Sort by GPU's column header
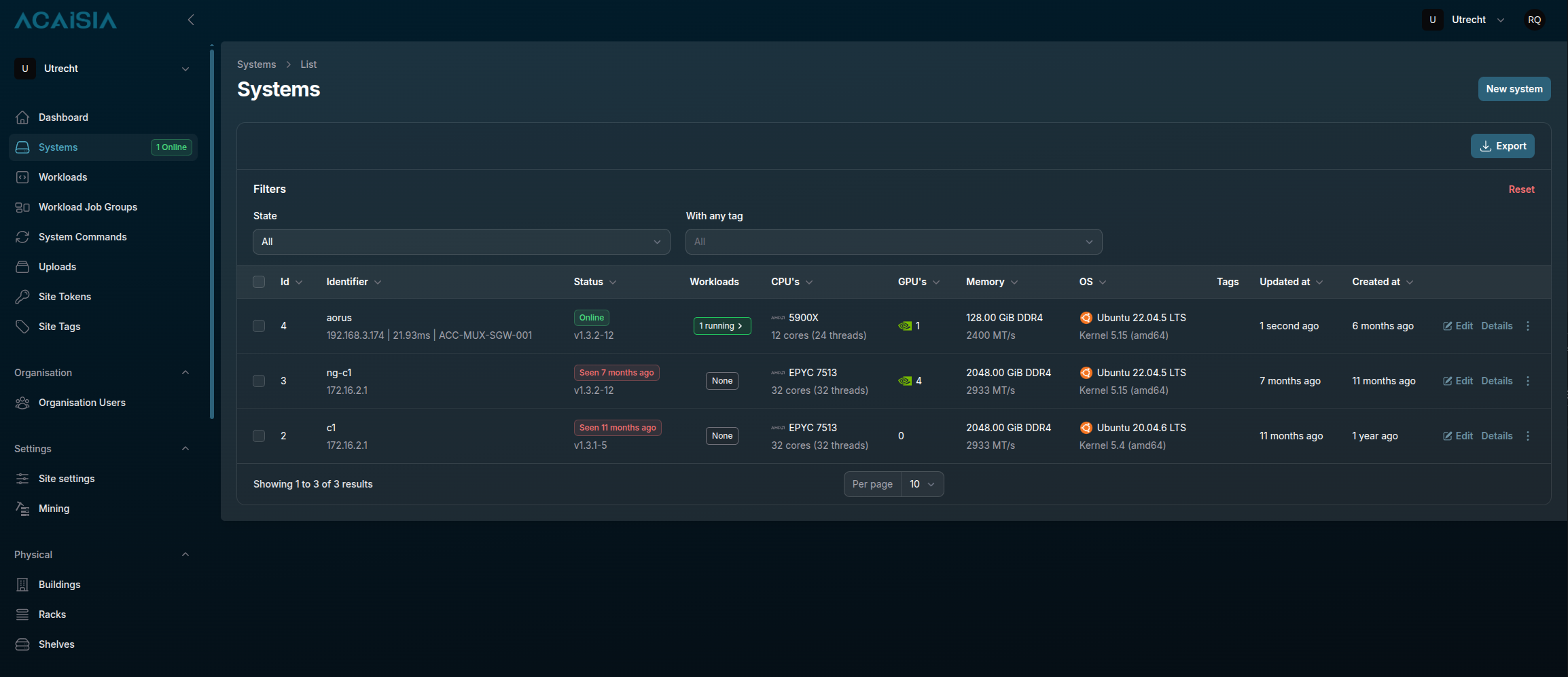Image resolution: width=1568 pixels, height=677 pixels. (x=919, y=282)
